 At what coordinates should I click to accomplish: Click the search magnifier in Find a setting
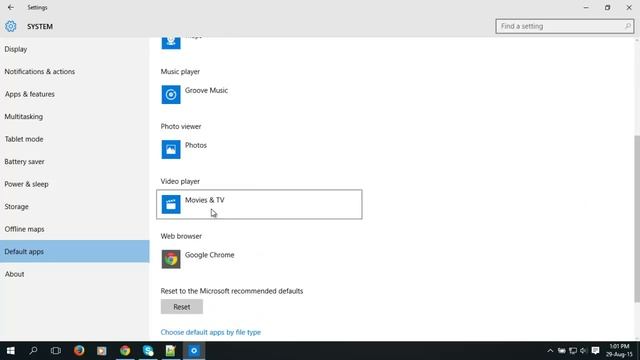coord(627,26)
